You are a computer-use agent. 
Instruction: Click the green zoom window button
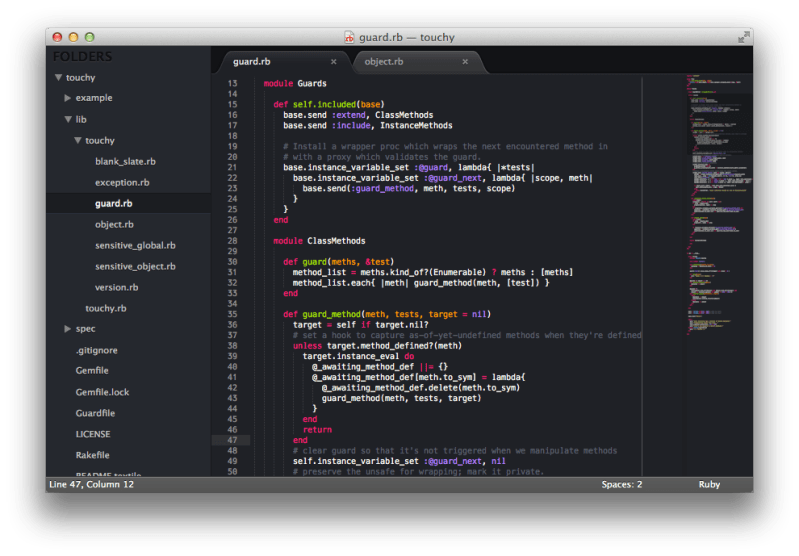90,37
